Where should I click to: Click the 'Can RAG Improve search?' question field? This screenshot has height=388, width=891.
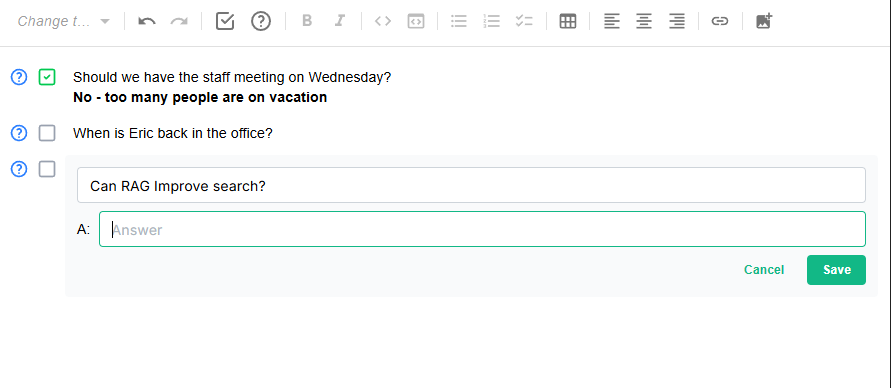pos(471,185)
